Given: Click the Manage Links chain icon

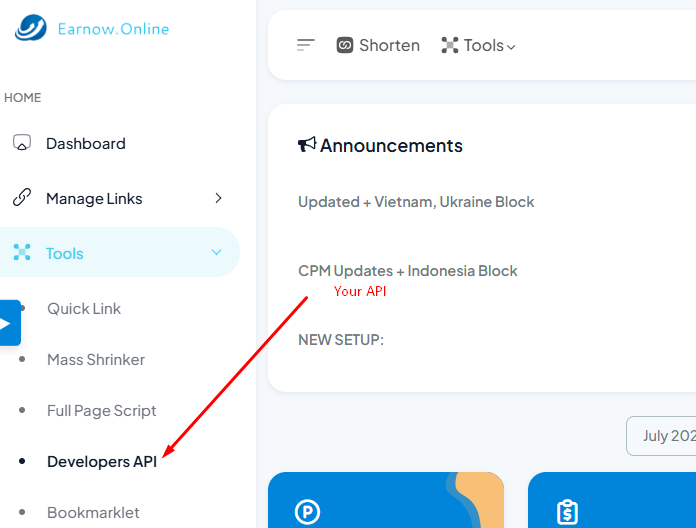Looking at the screenshot, I should click(22, 198).
